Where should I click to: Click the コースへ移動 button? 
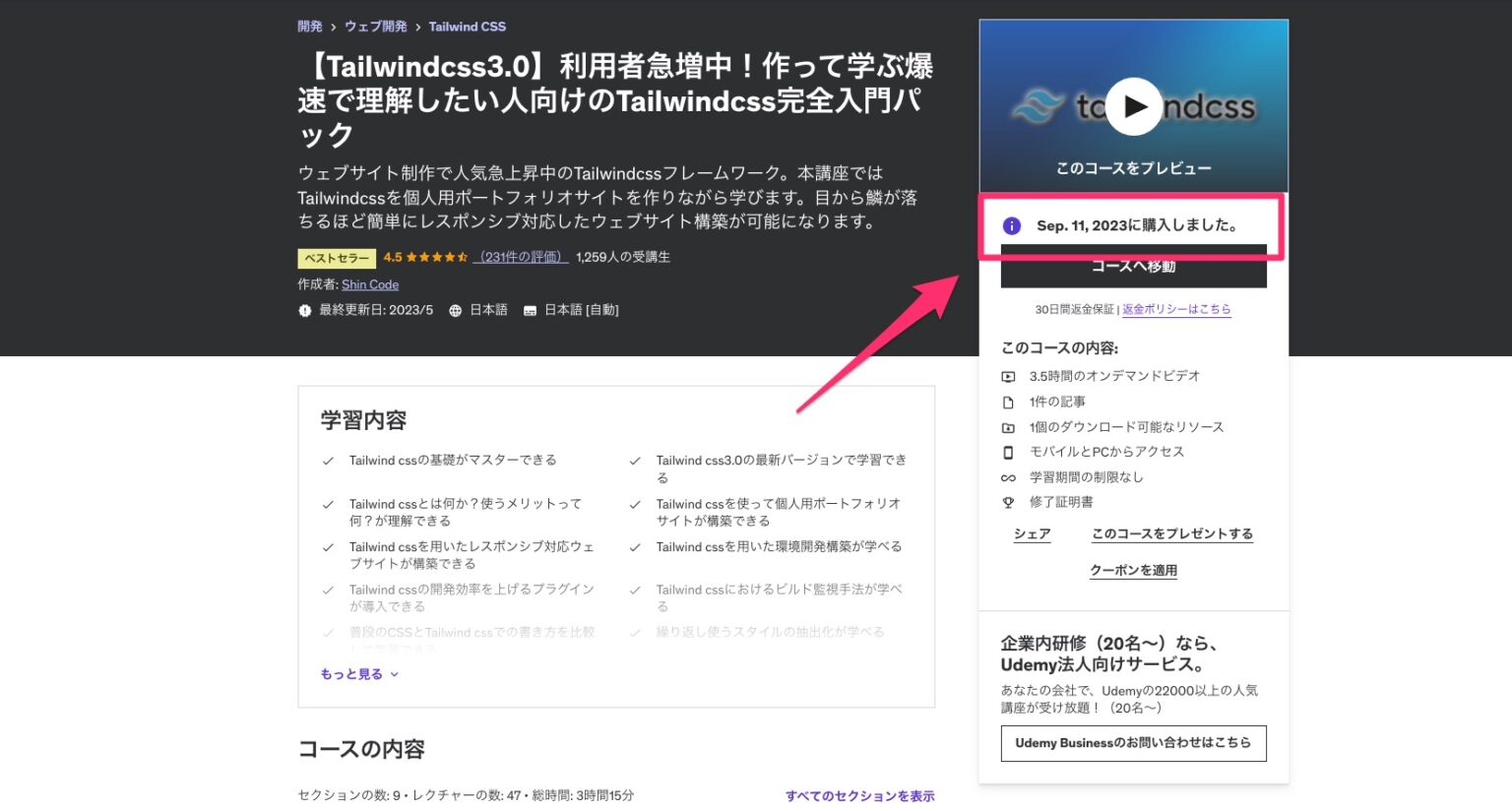(x=1133, y=268)
